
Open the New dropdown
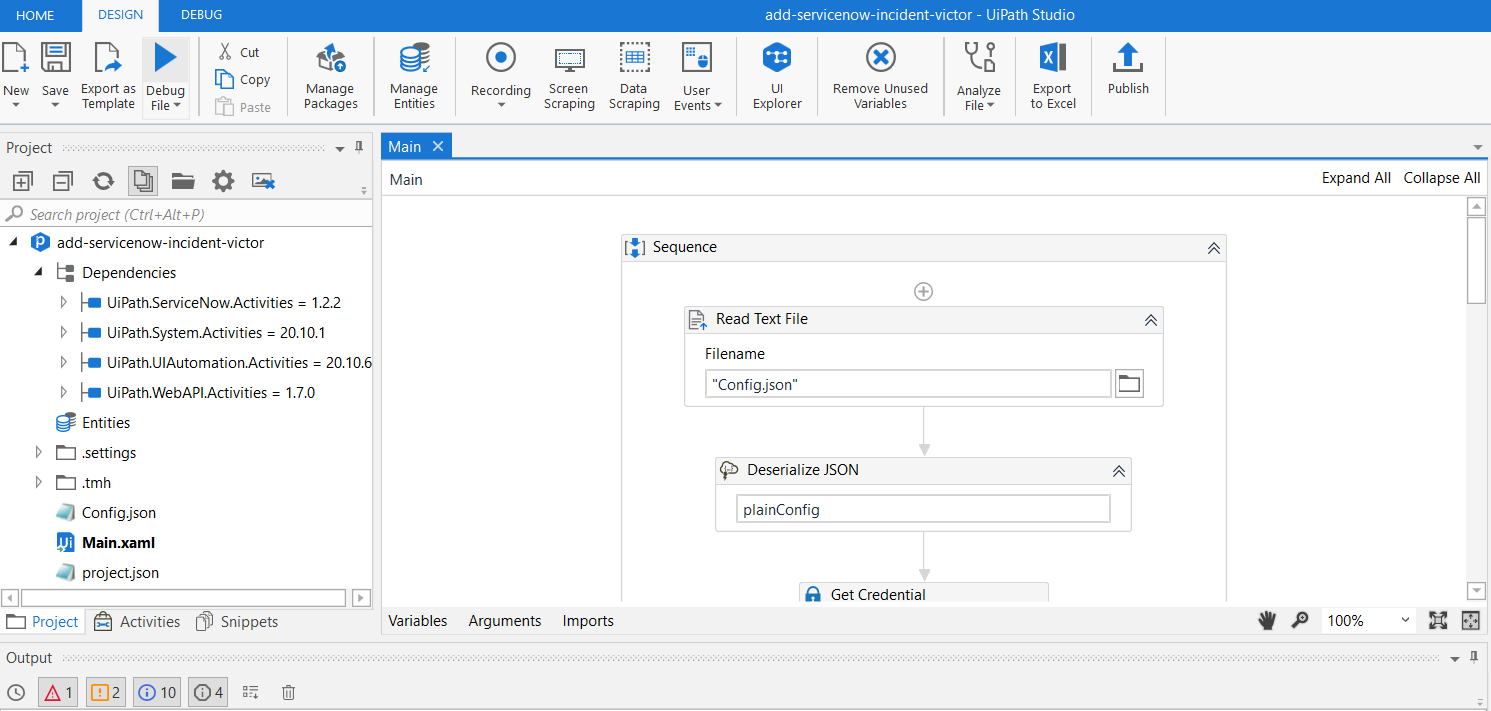16,104
